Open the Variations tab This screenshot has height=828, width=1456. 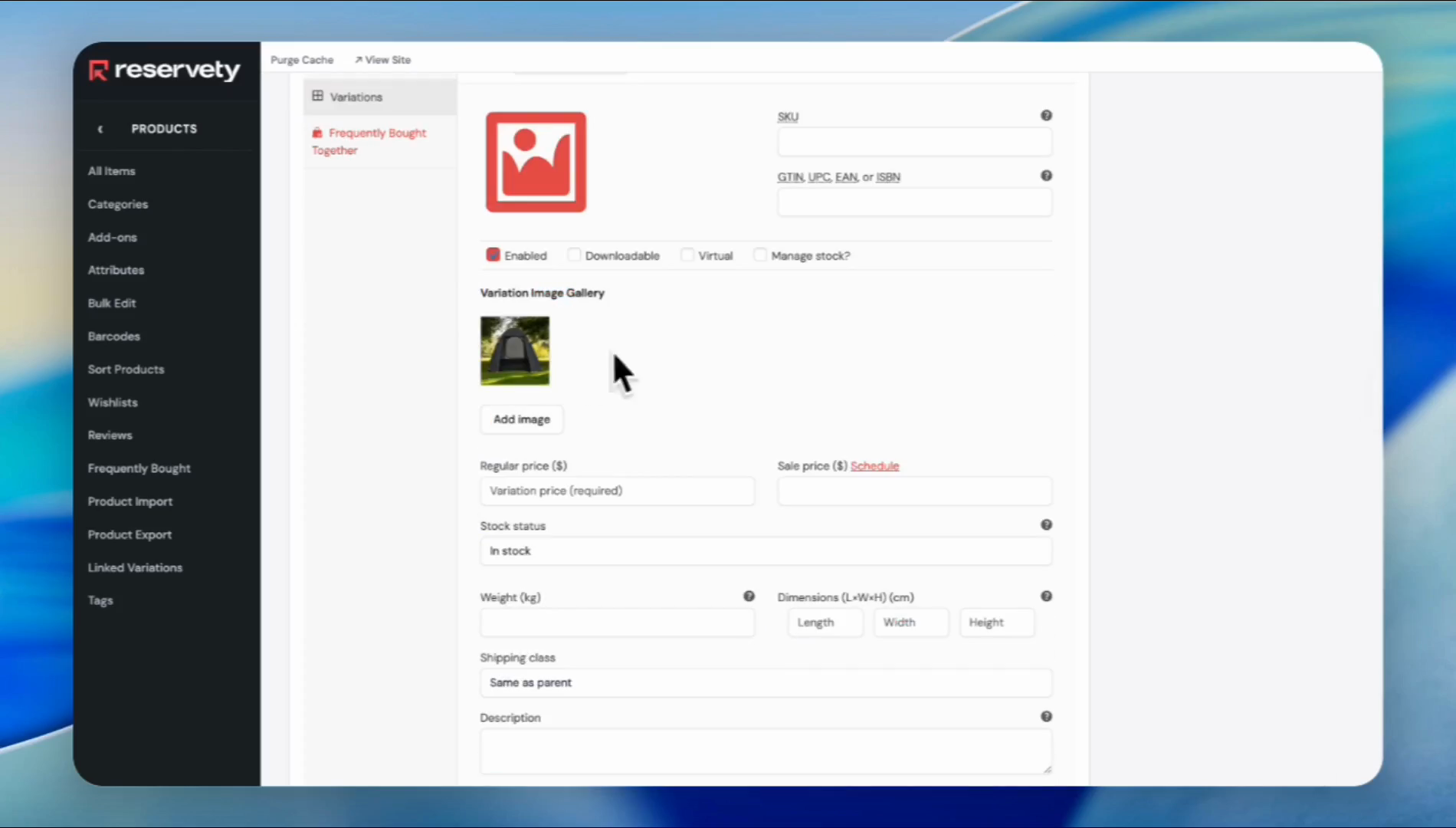point(356,97)
